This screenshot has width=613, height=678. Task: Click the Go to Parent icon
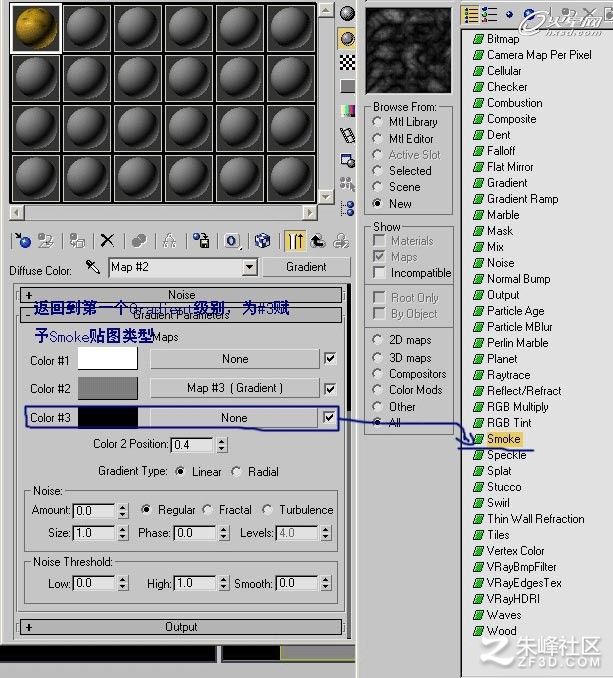click(x=318, y=241)
